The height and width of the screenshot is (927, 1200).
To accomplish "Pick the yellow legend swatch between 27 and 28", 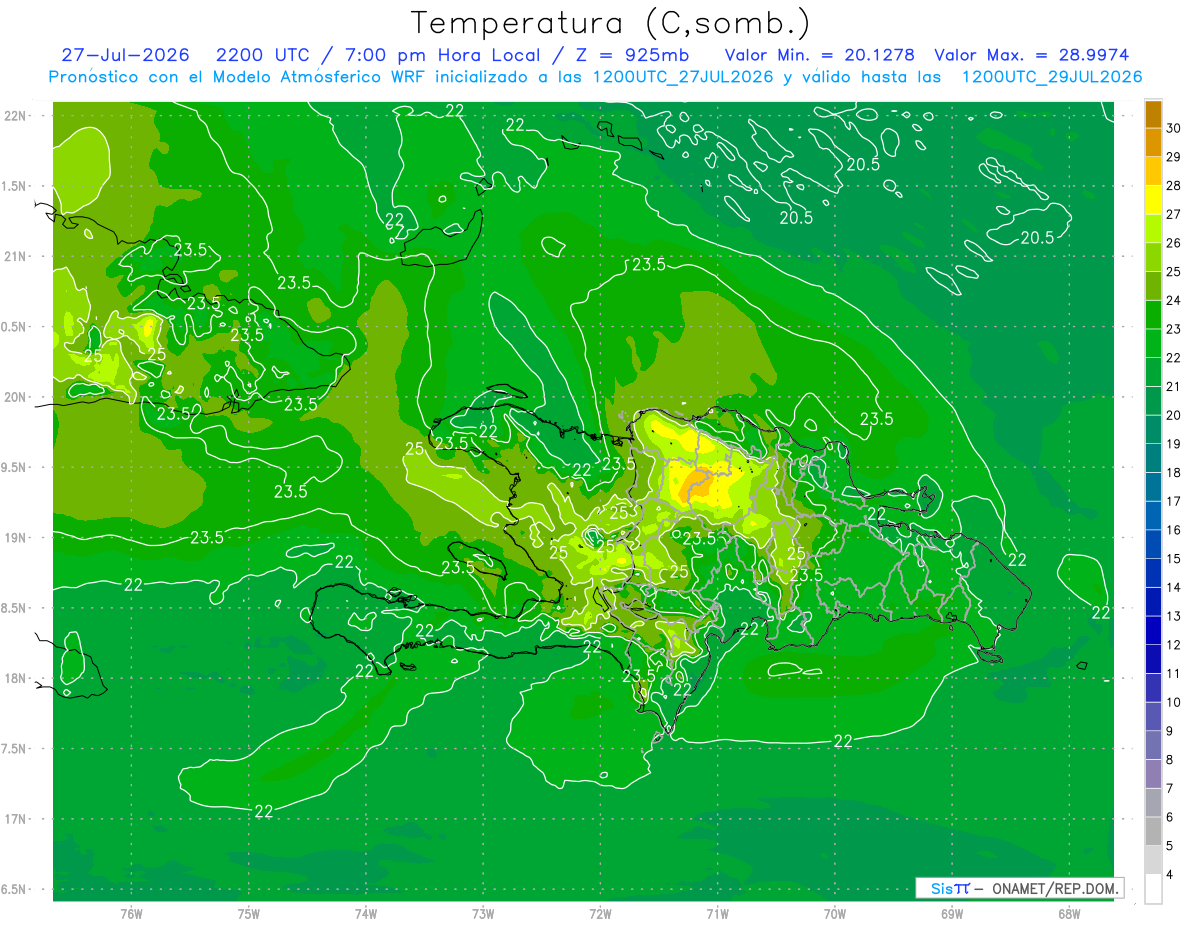I will point(1153,200).
